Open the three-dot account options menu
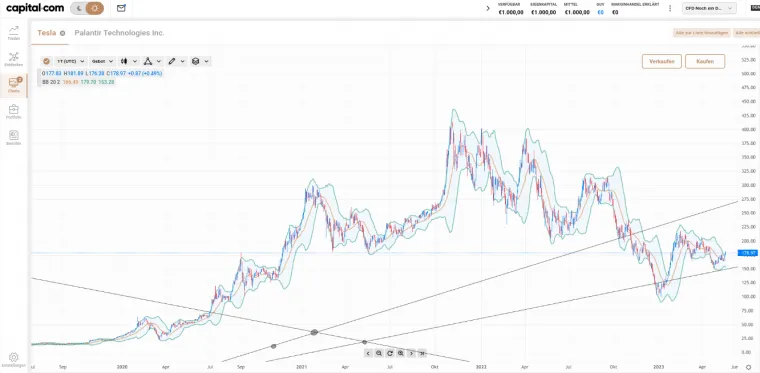Image resolution: width=760 pixels, height=373 pixels. coord(670,8)
